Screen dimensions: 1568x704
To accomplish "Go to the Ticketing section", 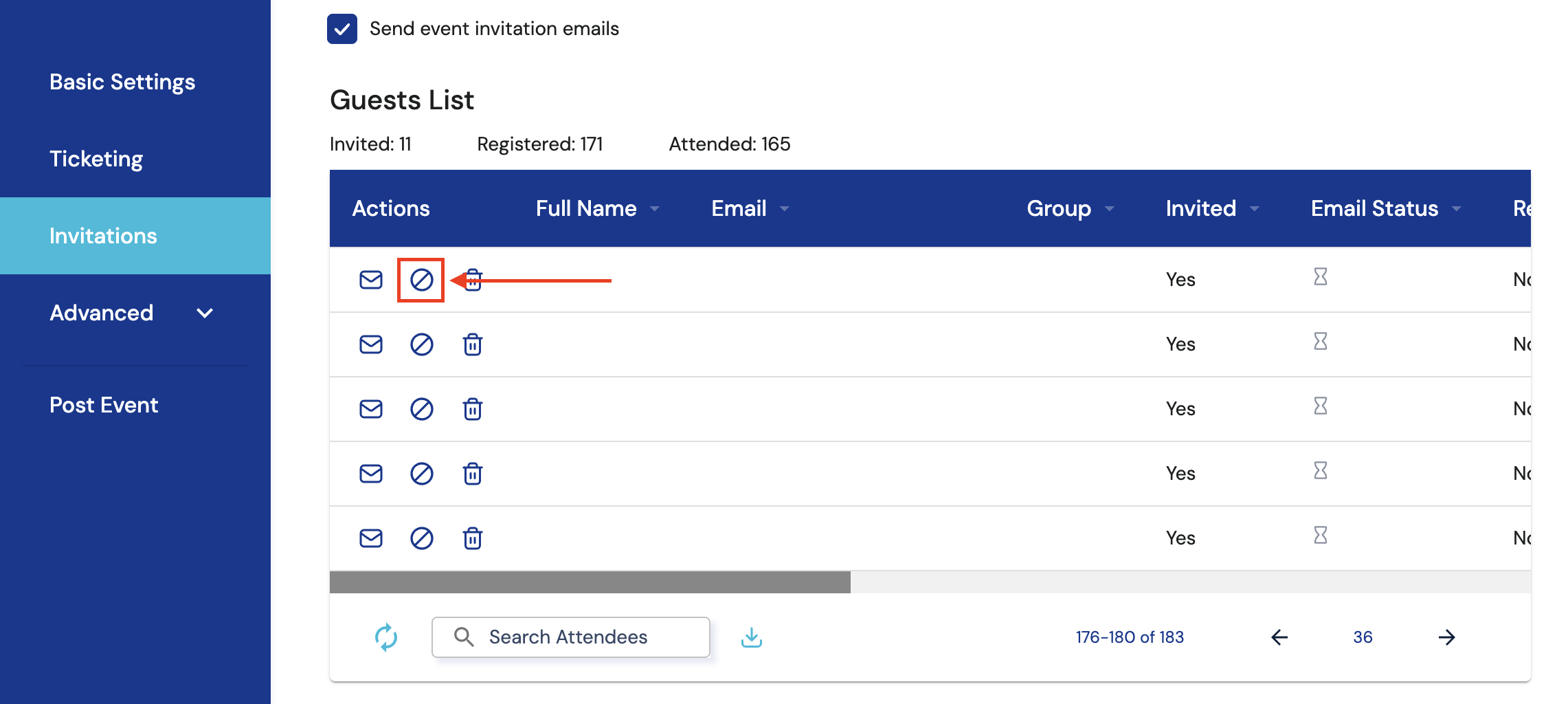I will (96, 159).
